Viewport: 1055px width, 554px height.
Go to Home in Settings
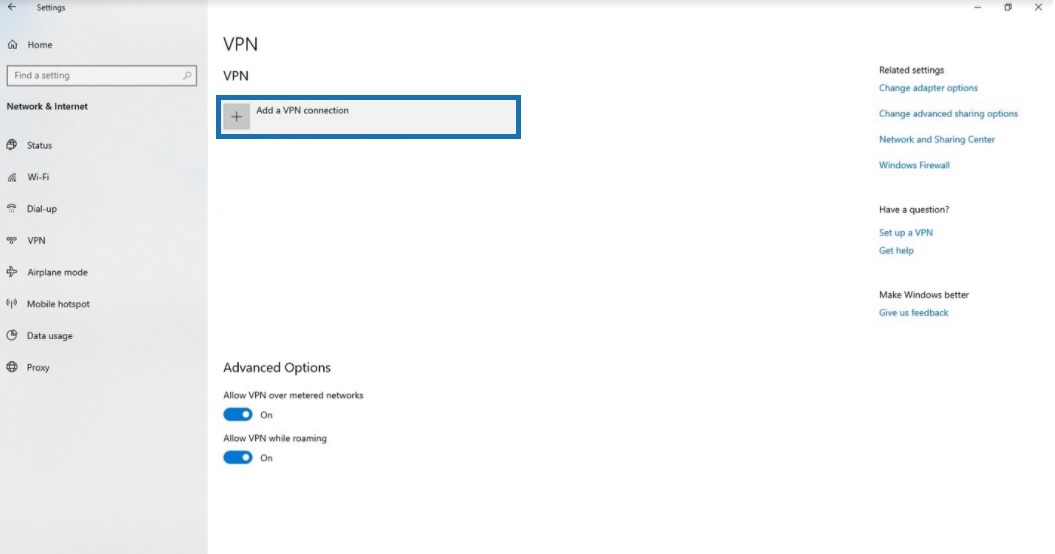pos(40,44)
